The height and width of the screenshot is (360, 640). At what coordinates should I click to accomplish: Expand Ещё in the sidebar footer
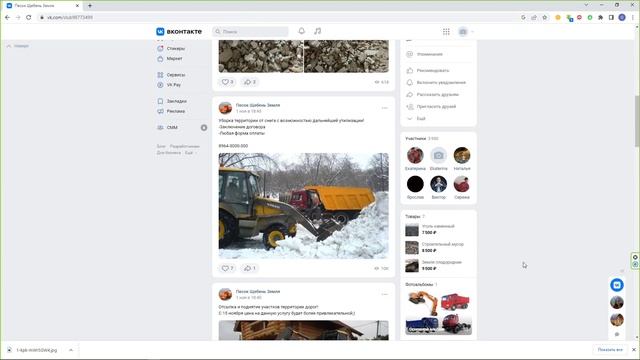pos(190,153)
